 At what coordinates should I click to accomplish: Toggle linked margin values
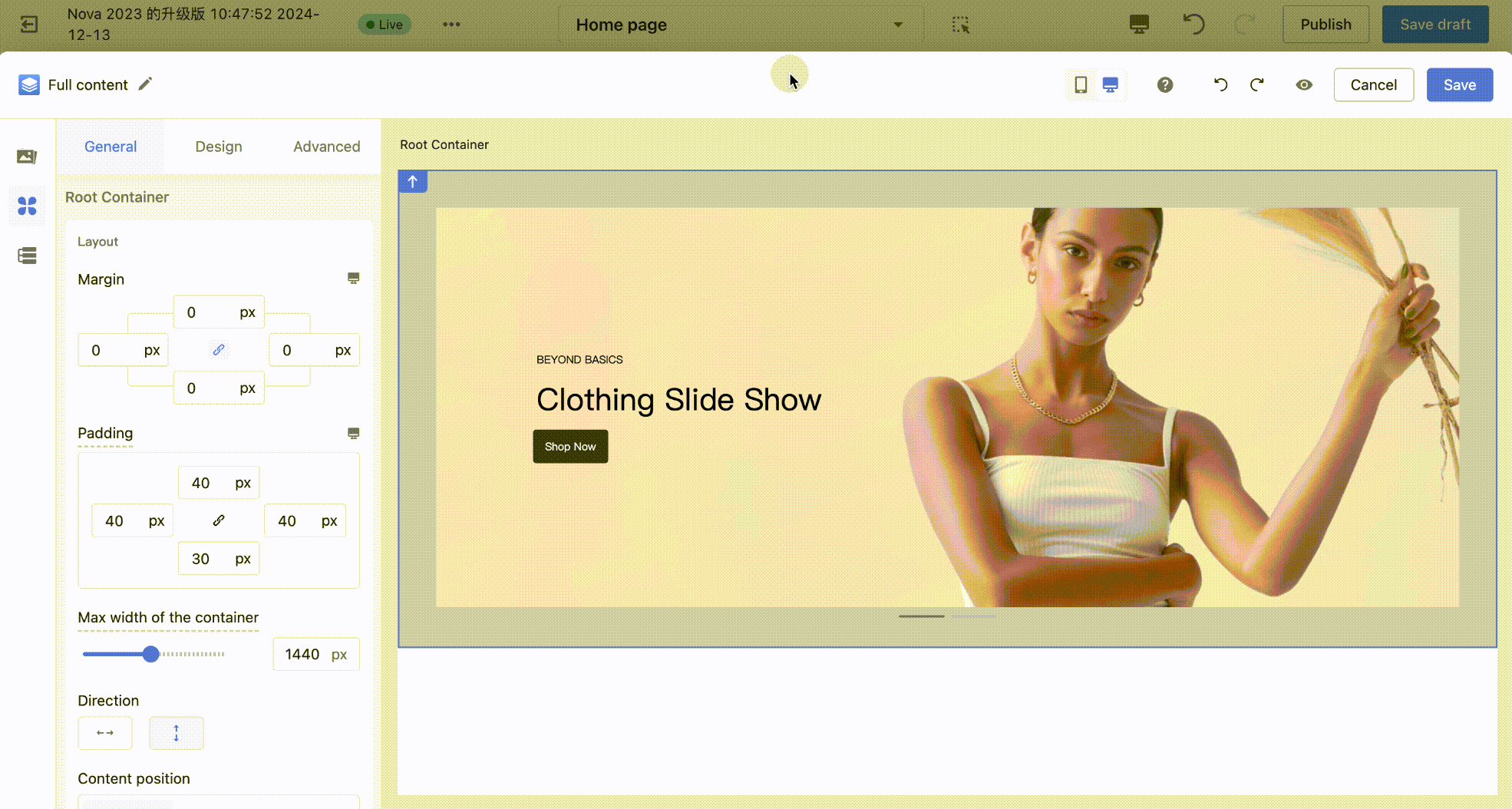tap(219, 350)
